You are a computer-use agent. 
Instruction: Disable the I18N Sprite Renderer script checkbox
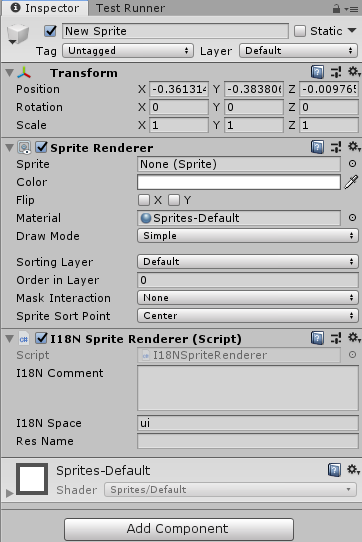click(x=41, y=338)
